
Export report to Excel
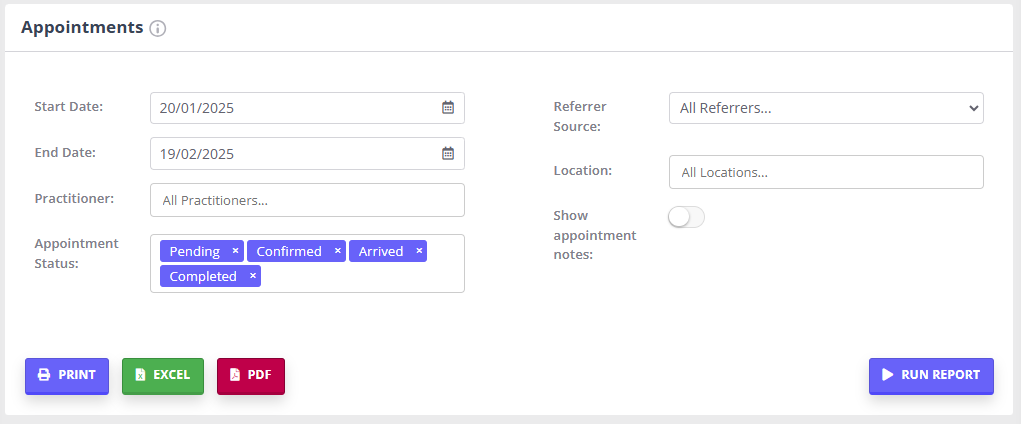pos(163,375)
